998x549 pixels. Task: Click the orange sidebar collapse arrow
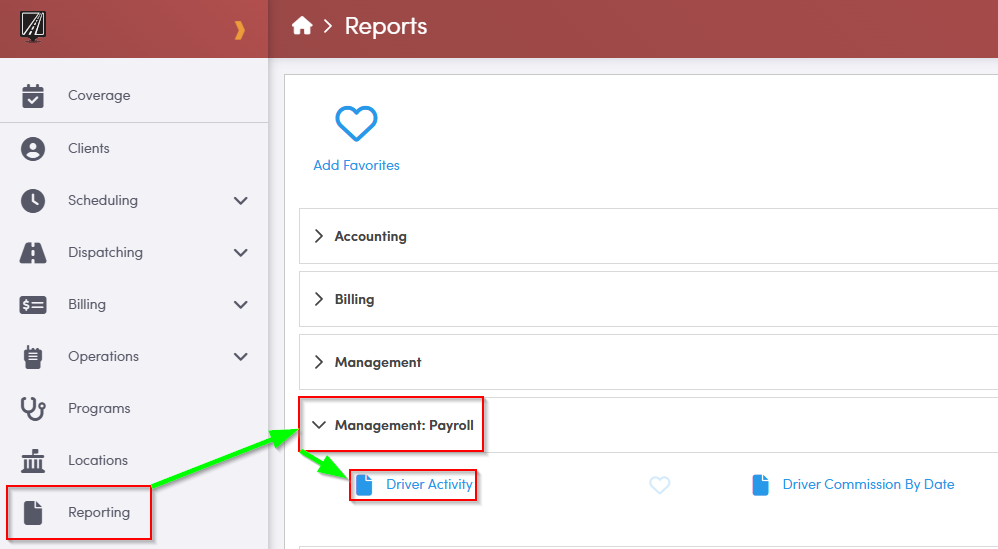coord(239,30)
